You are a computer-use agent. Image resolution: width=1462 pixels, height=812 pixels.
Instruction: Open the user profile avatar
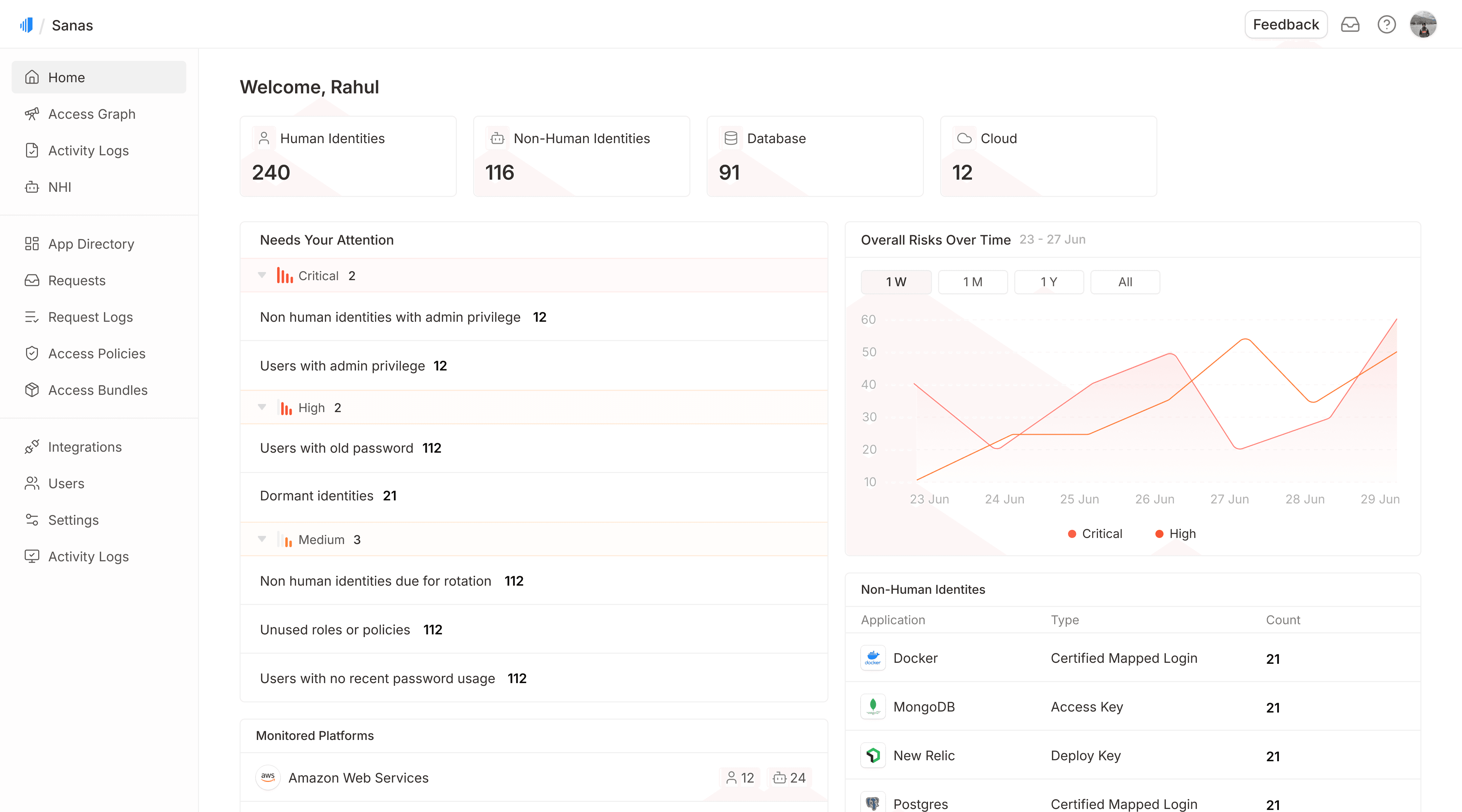point(1423,25)
